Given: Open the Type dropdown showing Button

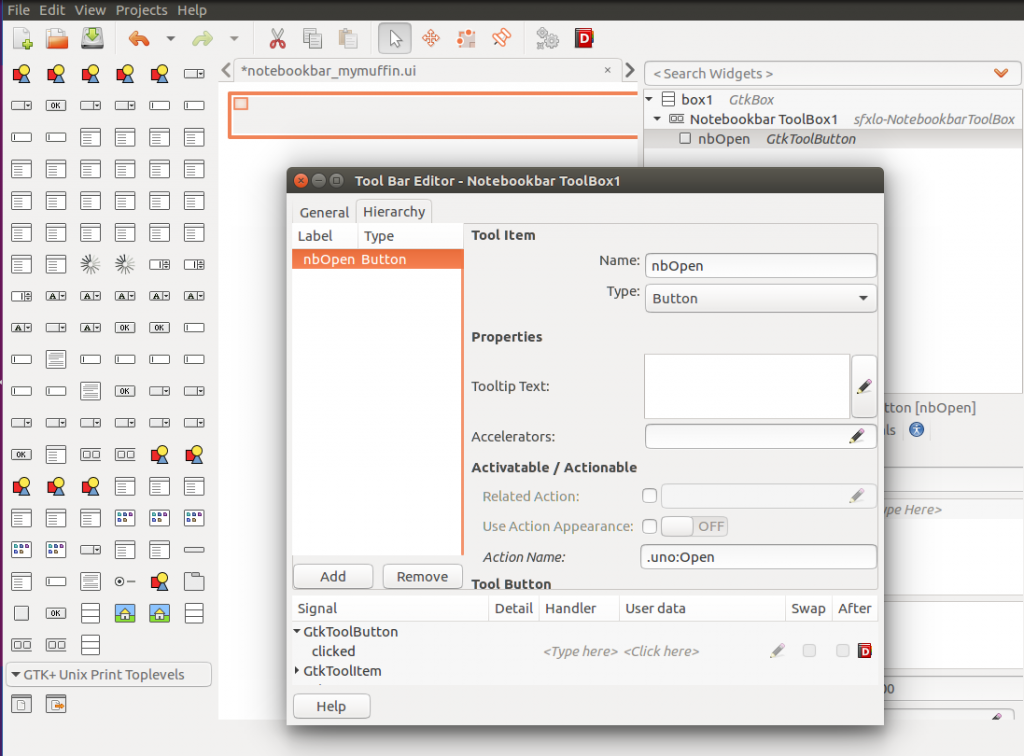Looking at the screenshot, I should pyautogui.click(x=760, y=298).
